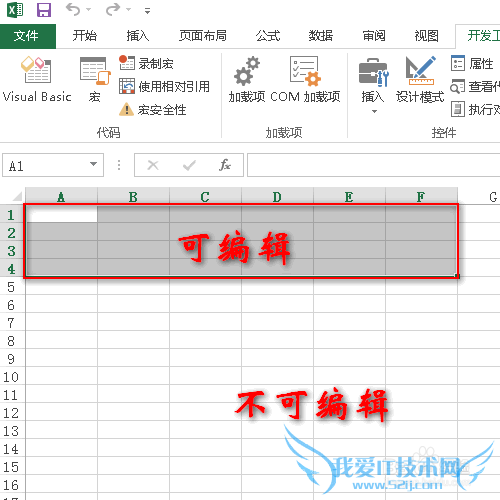The image size is (500, 500).
Task: Click the resize grip beside the Name Box
Action: tap(119, 165)
